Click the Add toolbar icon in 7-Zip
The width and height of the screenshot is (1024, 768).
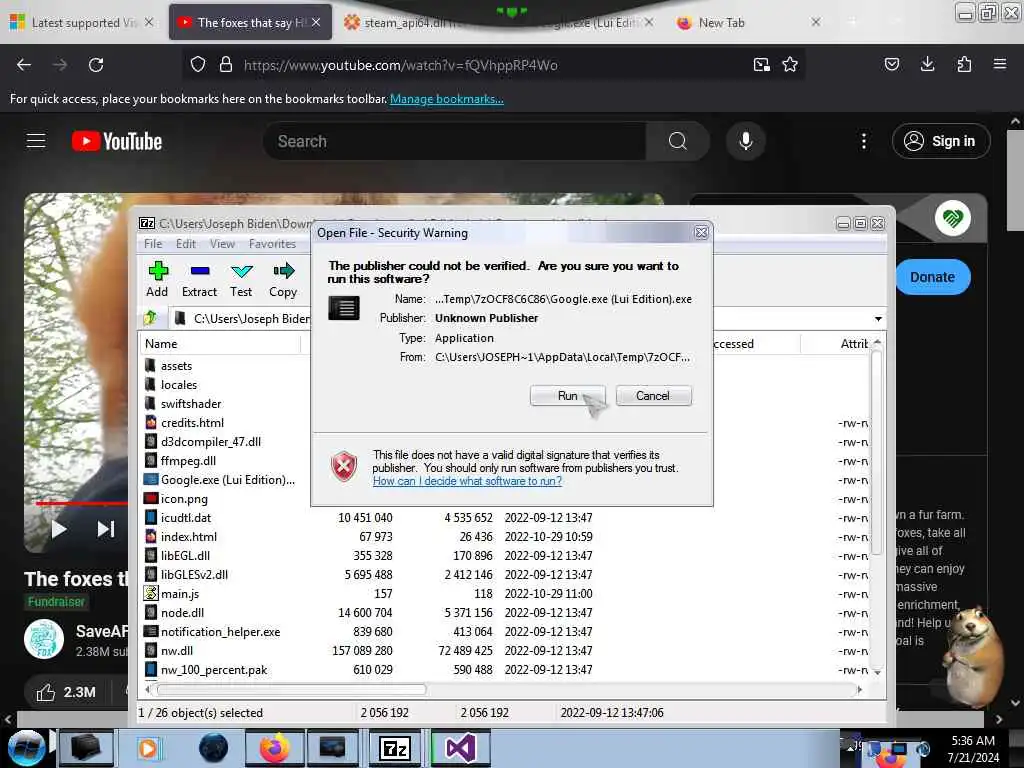tap(157, 280)
